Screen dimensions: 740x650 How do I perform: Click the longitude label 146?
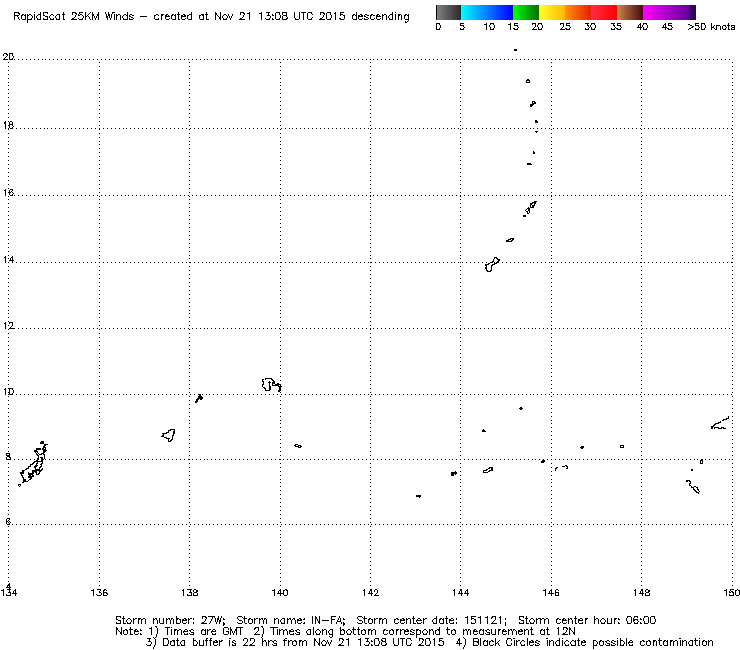(551, 592)
